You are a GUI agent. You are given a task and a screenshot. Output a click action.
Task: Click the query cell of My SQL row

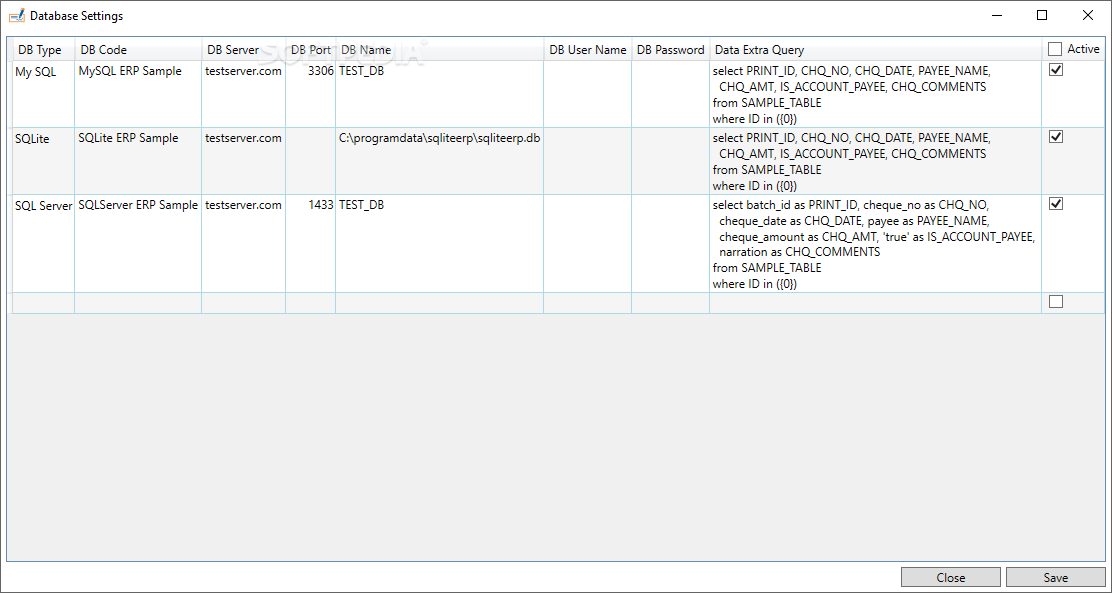(876, 94)
